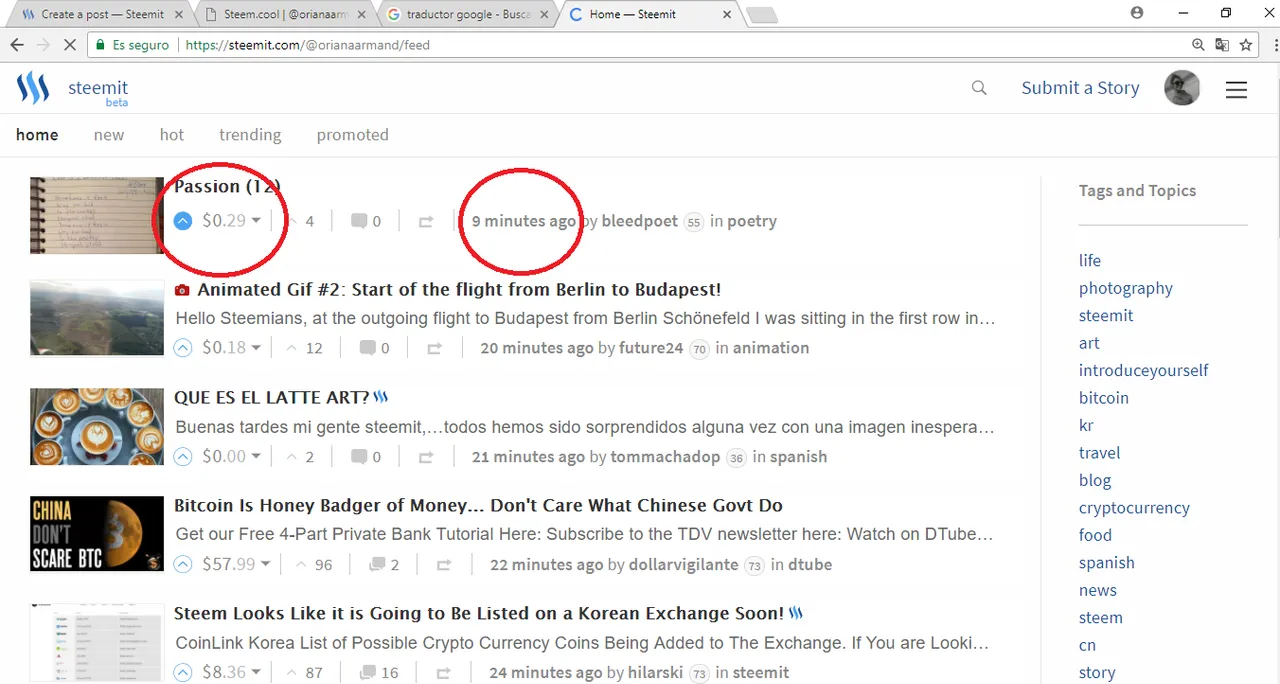Select the photography tag
The image size is (1280, 684).
pyautogui.click(x=1125, y=288)
